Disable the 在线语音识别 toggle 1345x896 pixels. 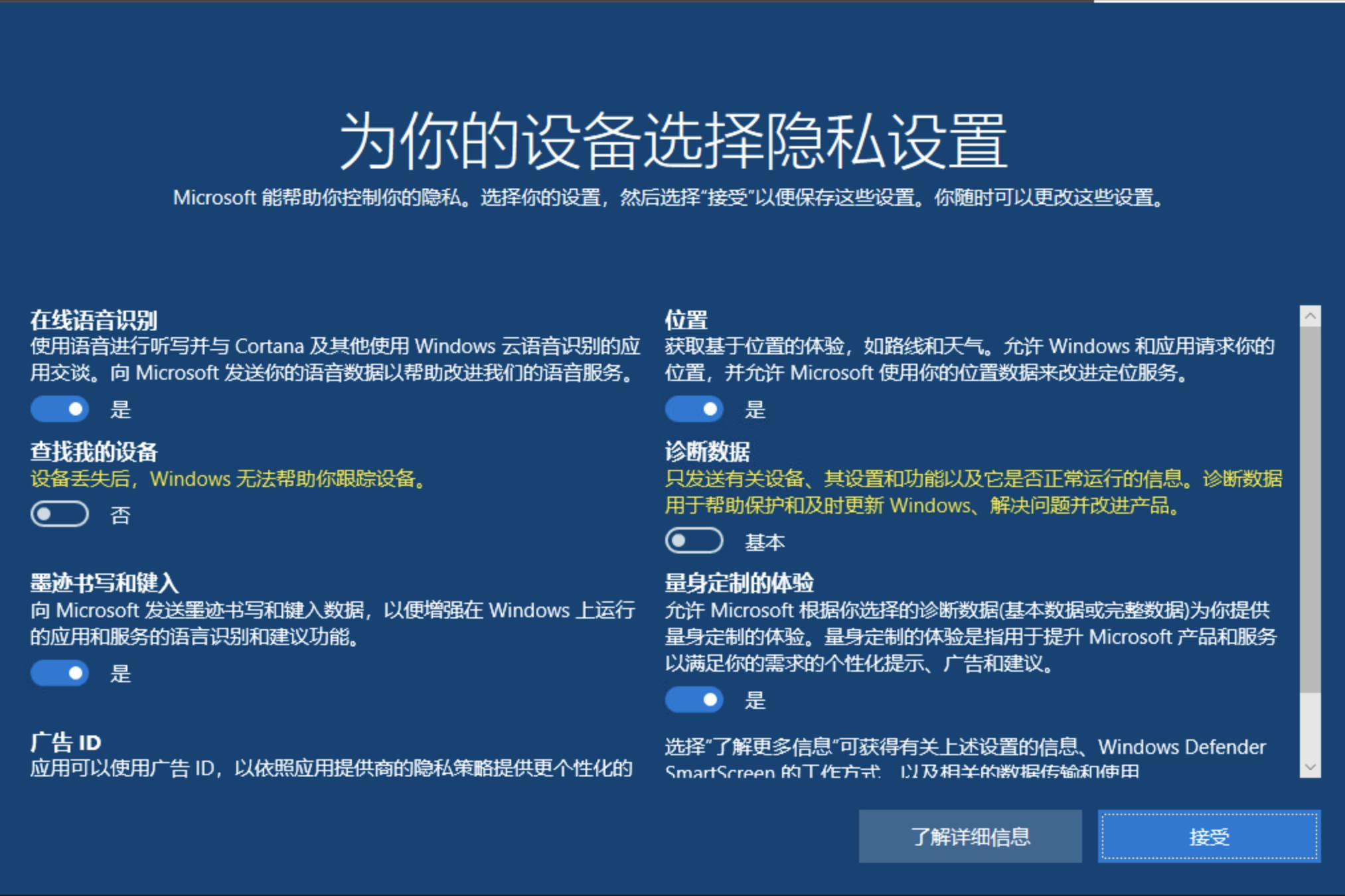pyautogui.click(x=60, y=410)
